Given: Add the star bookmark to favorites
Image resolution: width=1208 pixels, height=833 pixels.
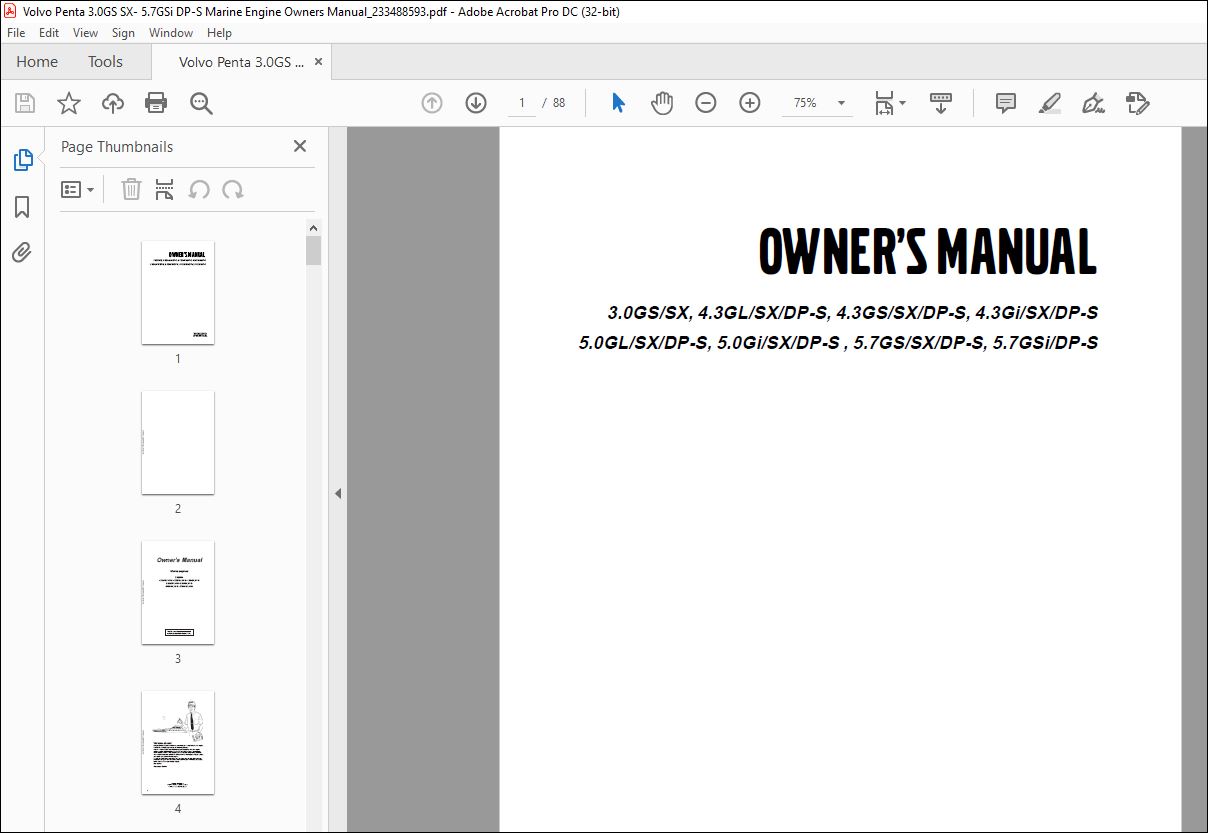Looking at the screenshot, I should coord(68,103).
